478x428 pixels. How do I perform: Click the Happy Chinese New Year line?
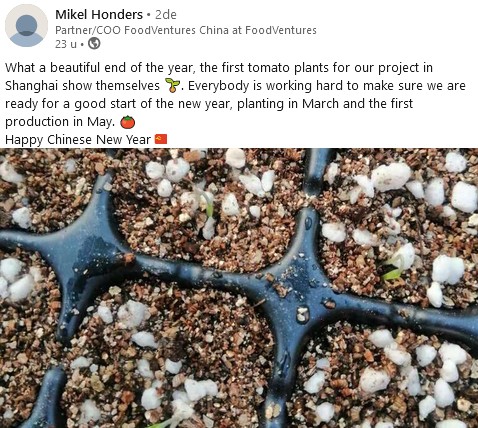86,139
